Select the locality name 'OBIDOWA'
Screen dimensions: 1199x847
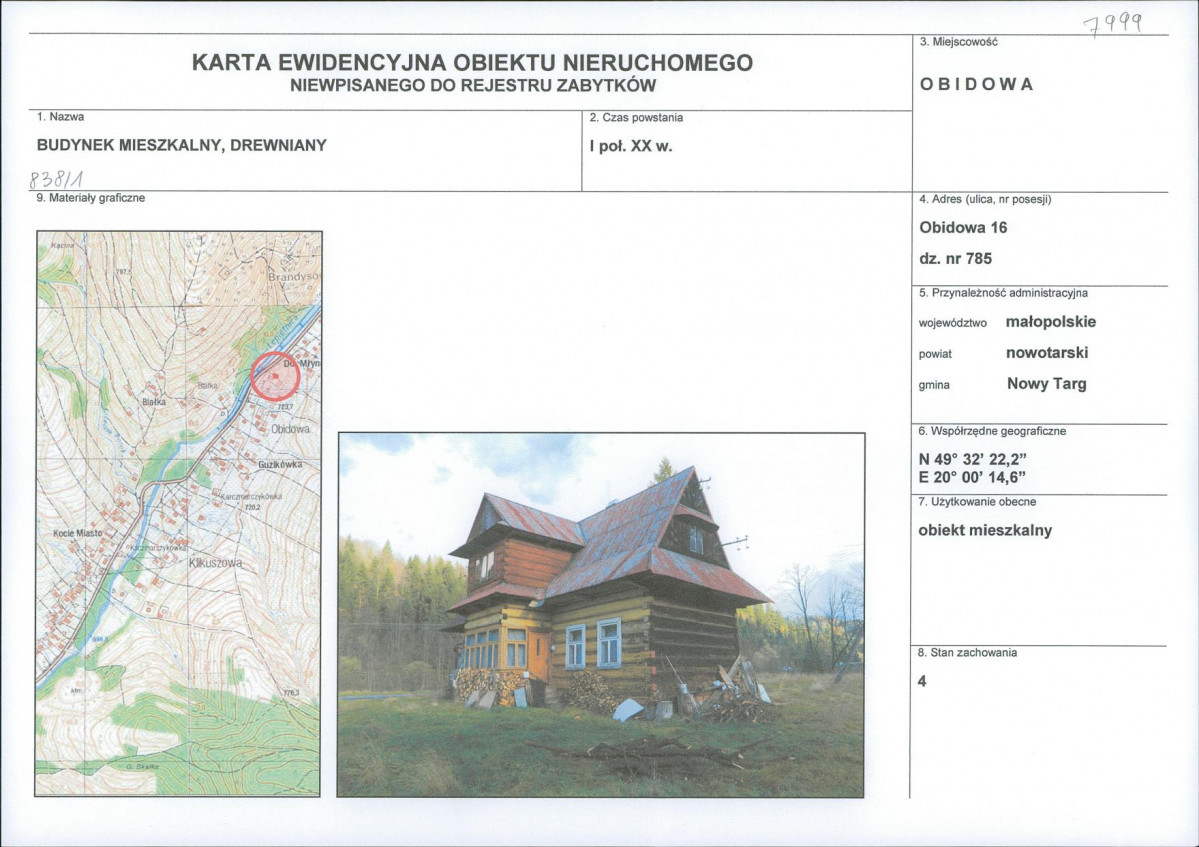click(x=976, y=84)
